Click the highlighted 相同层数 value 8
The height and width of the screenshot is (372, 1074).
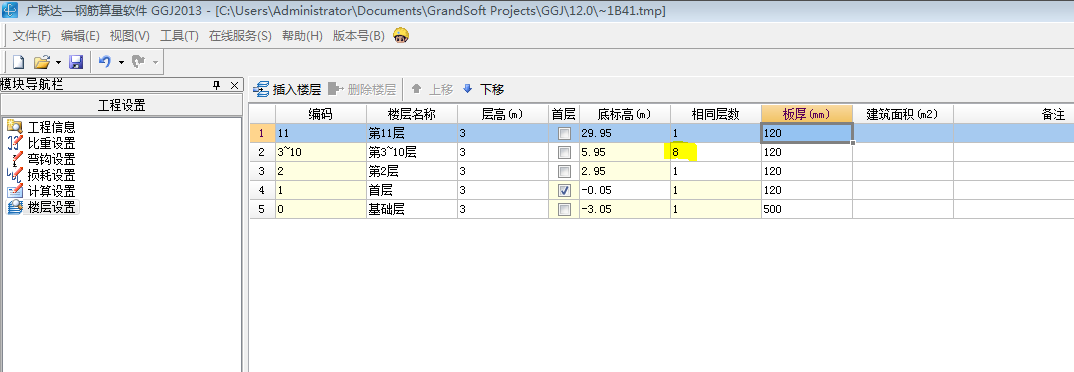(x=715, y=153)
